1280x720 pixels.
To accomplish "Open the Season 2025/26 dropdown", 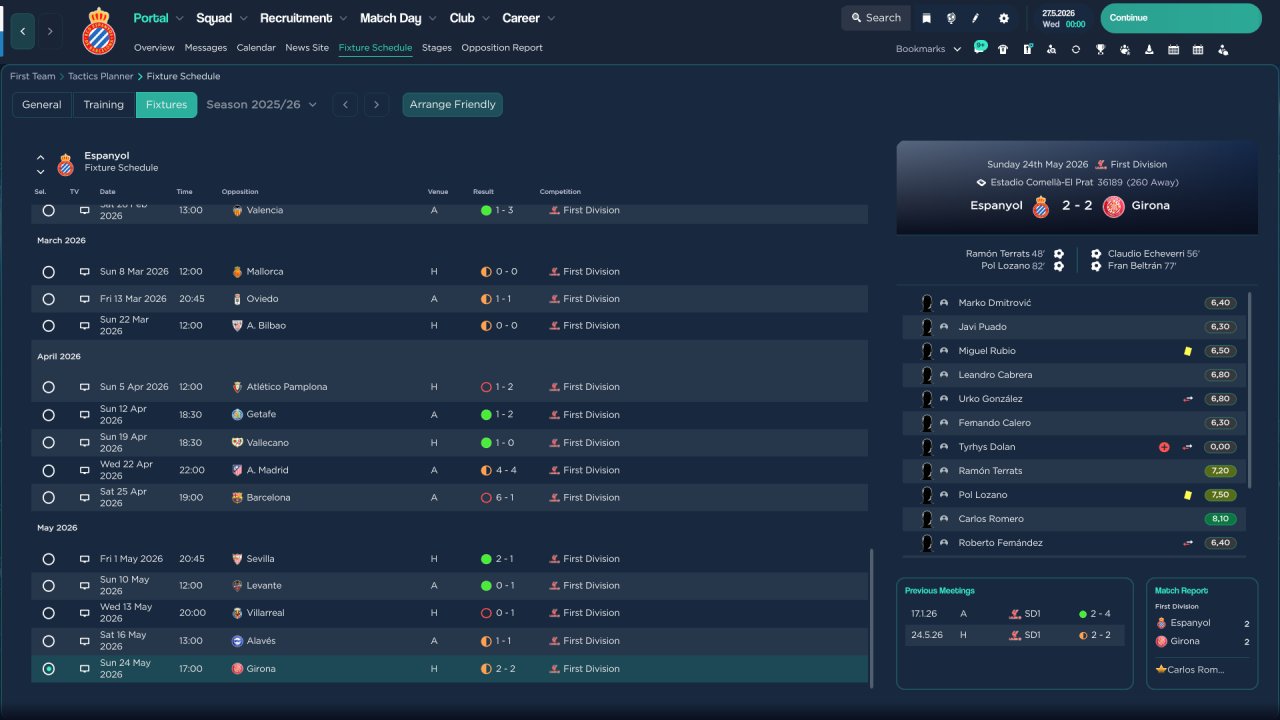I will pos(261,105).
